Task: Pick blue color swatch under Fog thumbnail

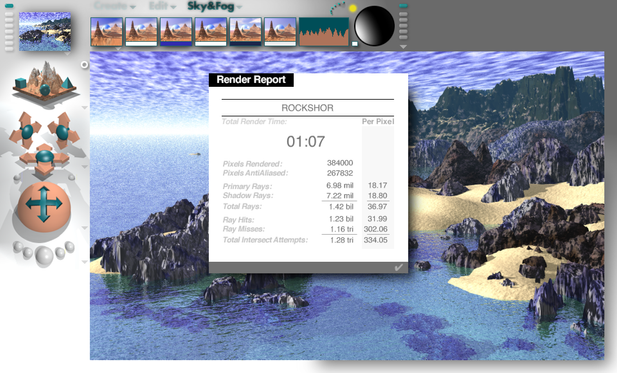Action: click(176, 44)
